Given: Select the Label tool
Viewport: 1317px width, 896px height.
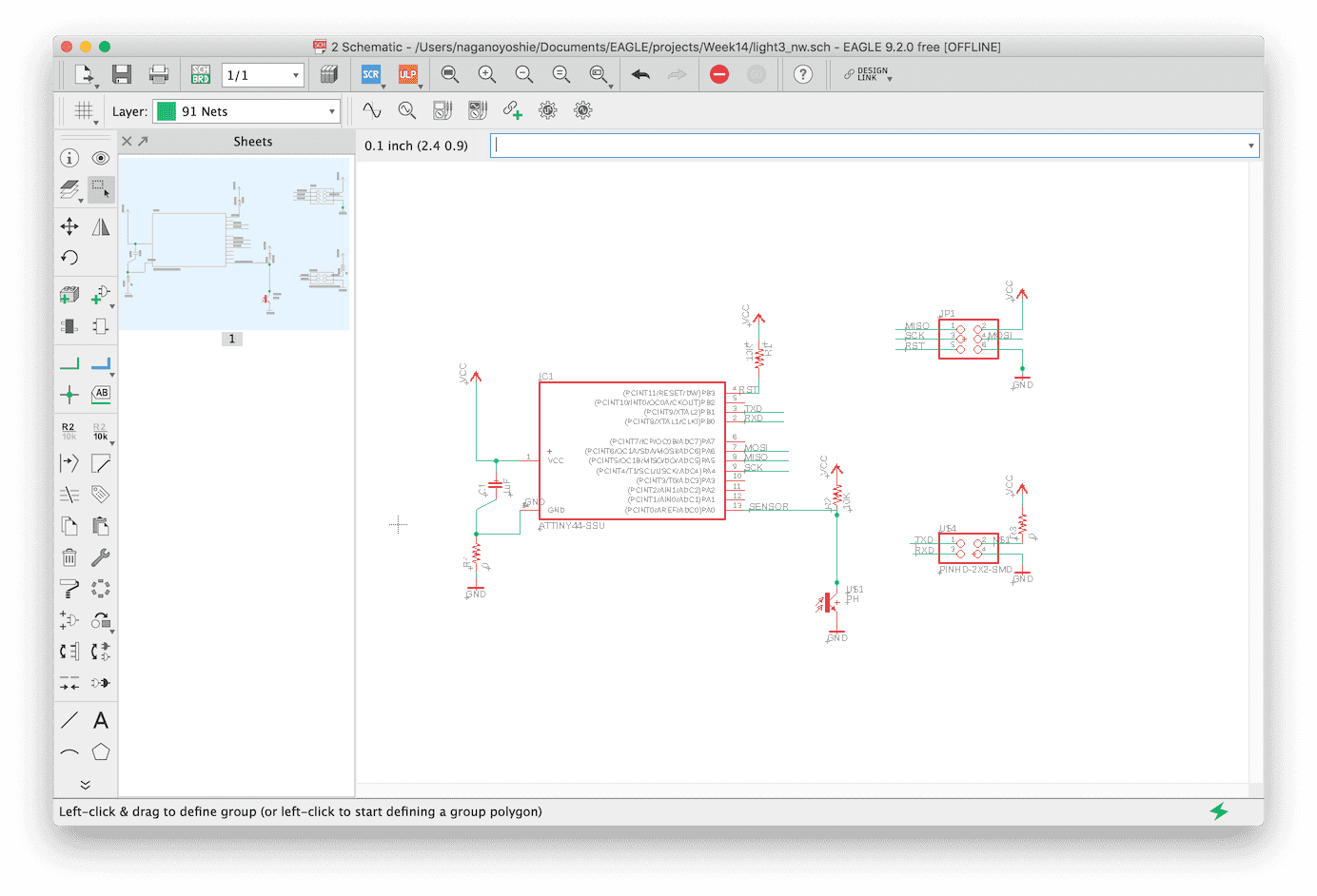Looking at the screenshot, I should [x=101, y=395].
